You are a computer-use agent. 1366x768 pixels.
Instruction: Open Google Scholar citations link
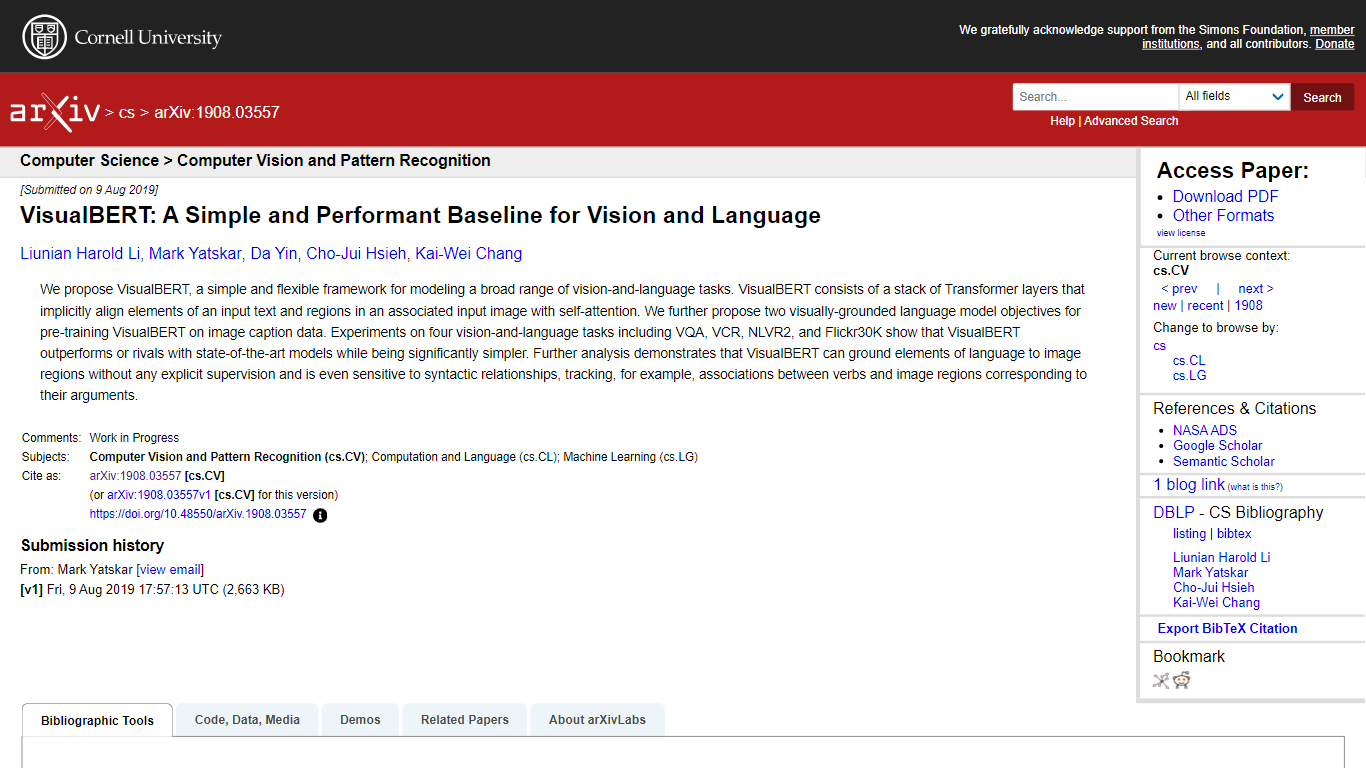click(x=1217, y=446)
